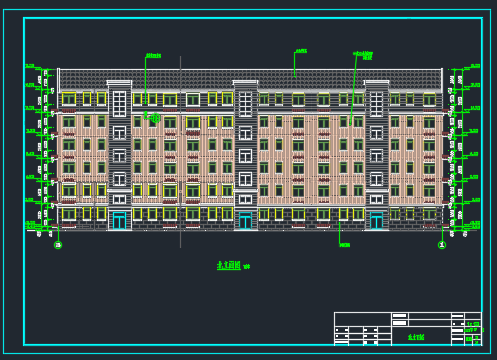Screen dimensions: 497x360
Task: Select the cyan entrance door of the right stair tower
Action: coord(376,221)
